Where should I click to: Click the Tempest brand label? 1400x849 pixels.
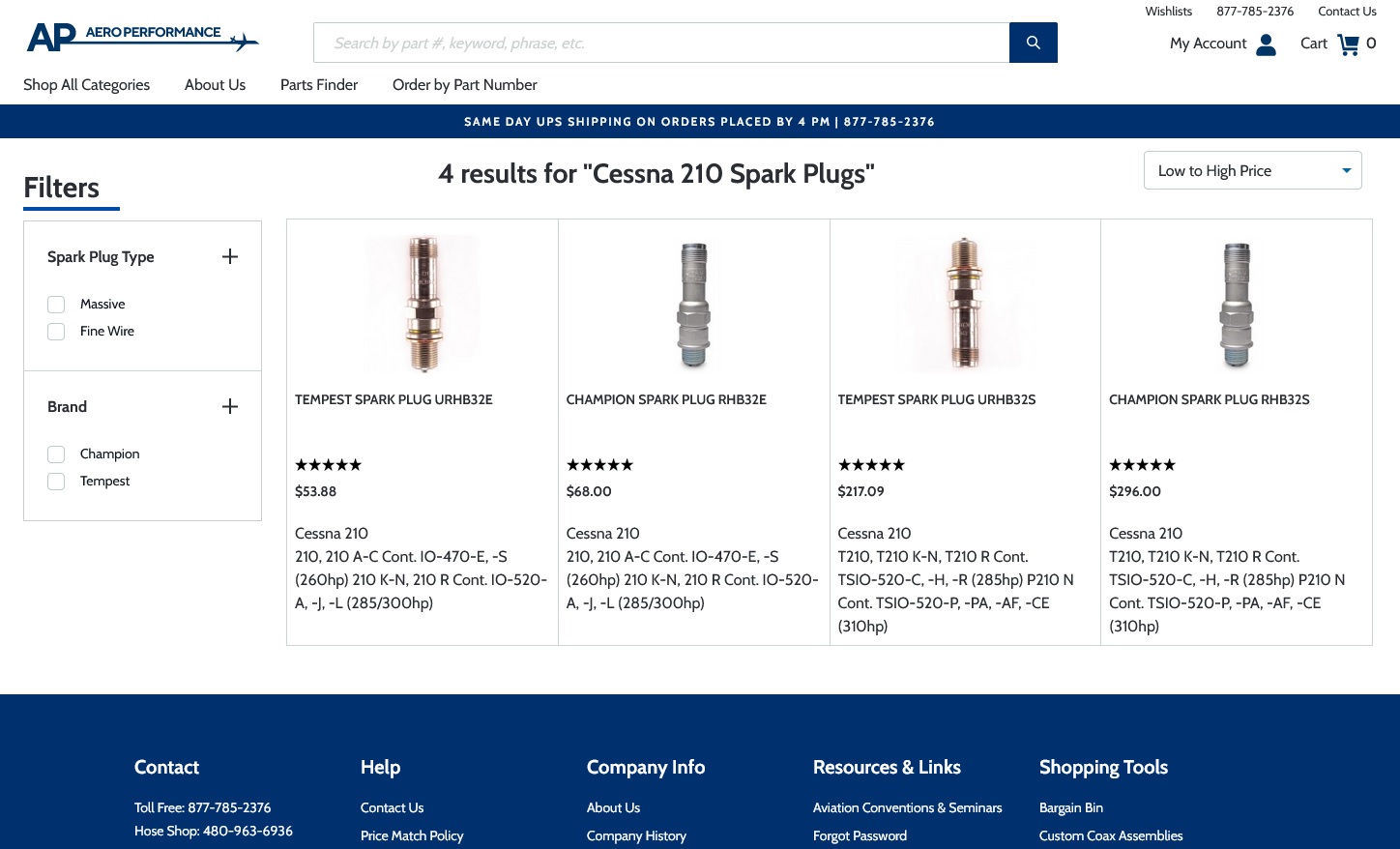(104, 482)
